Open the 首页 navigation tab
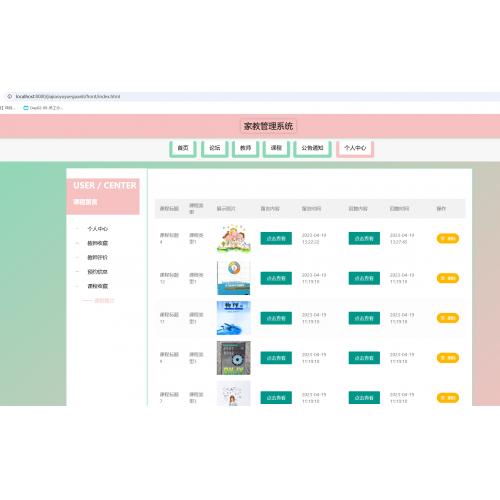The height and width of the screenshot is (500, 500). pyautogui.click(x=183, y=148)
